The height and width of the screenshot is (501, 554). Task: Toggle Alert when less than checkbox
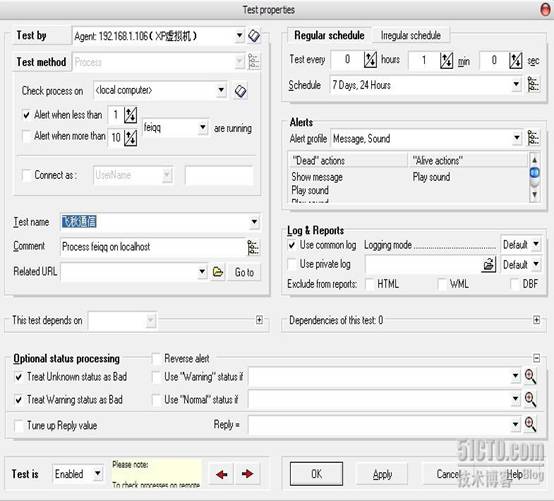pos(26,115)
